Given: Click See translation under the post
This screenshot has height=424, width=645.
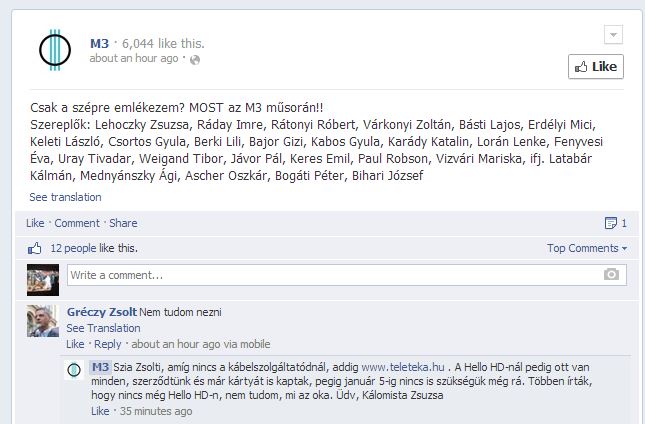Looking at the screenshot, I should click(65, 197).
